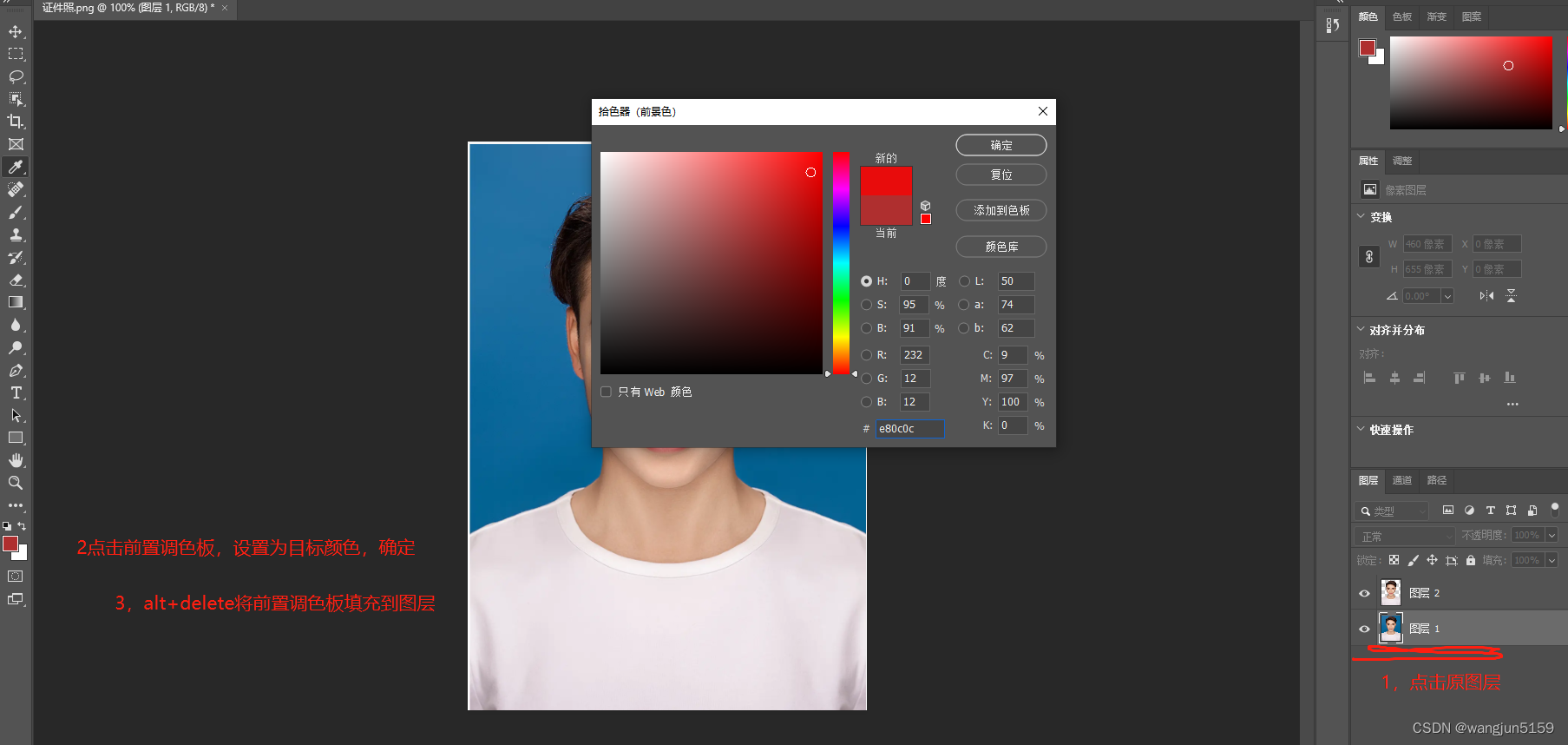Select the Rectangular Marquee tool
Viewport: 1568px width, 745px height.
click(x=16, y=54)
